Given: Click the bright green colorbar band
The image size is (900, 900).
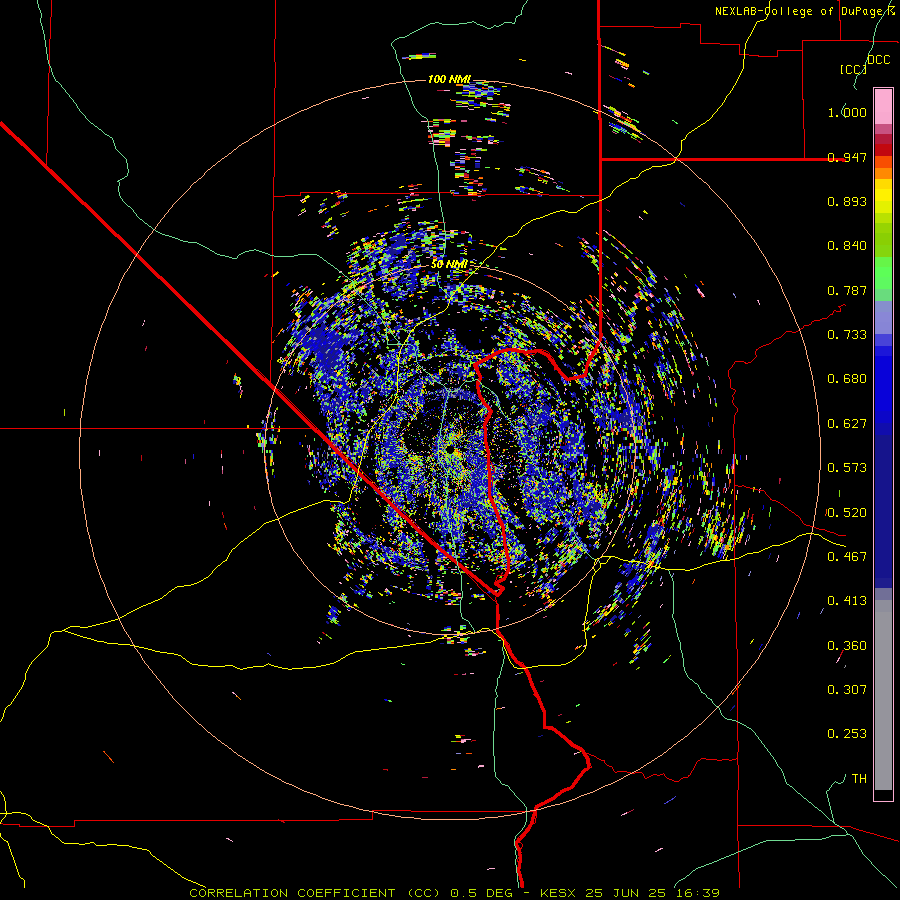Looking at the screenshot, I should (x=883, y=273).
